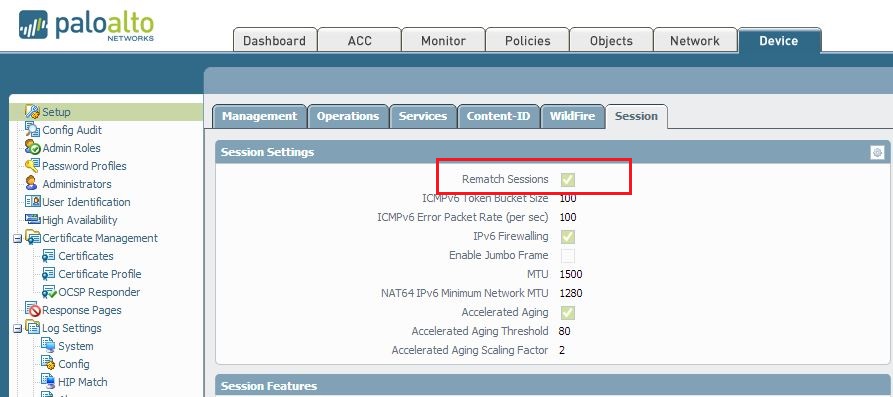Click the Log Settings folder icon
Viewport: 893px width, 397px height.
click(x=32, y=328)
